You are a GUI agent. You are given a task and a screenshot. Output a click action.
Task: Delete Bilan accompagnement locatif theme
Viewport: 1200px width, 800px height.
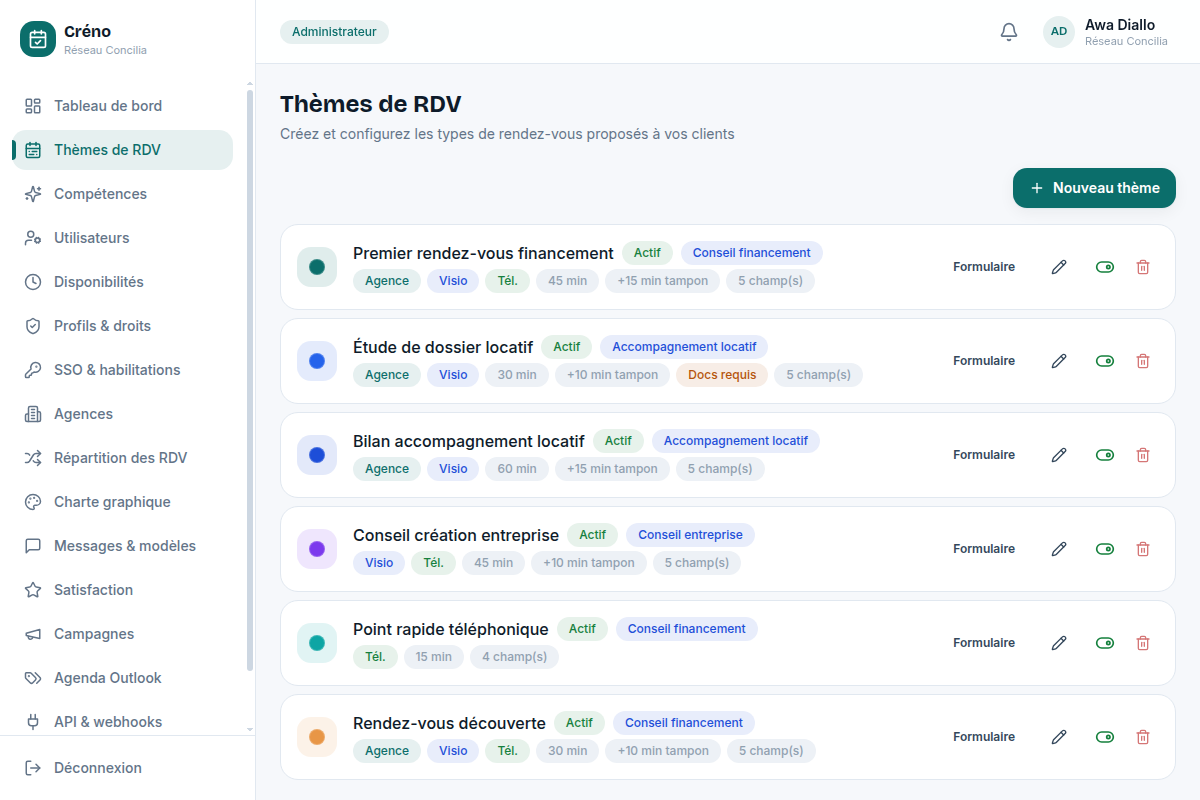(x=1143, y=455)
